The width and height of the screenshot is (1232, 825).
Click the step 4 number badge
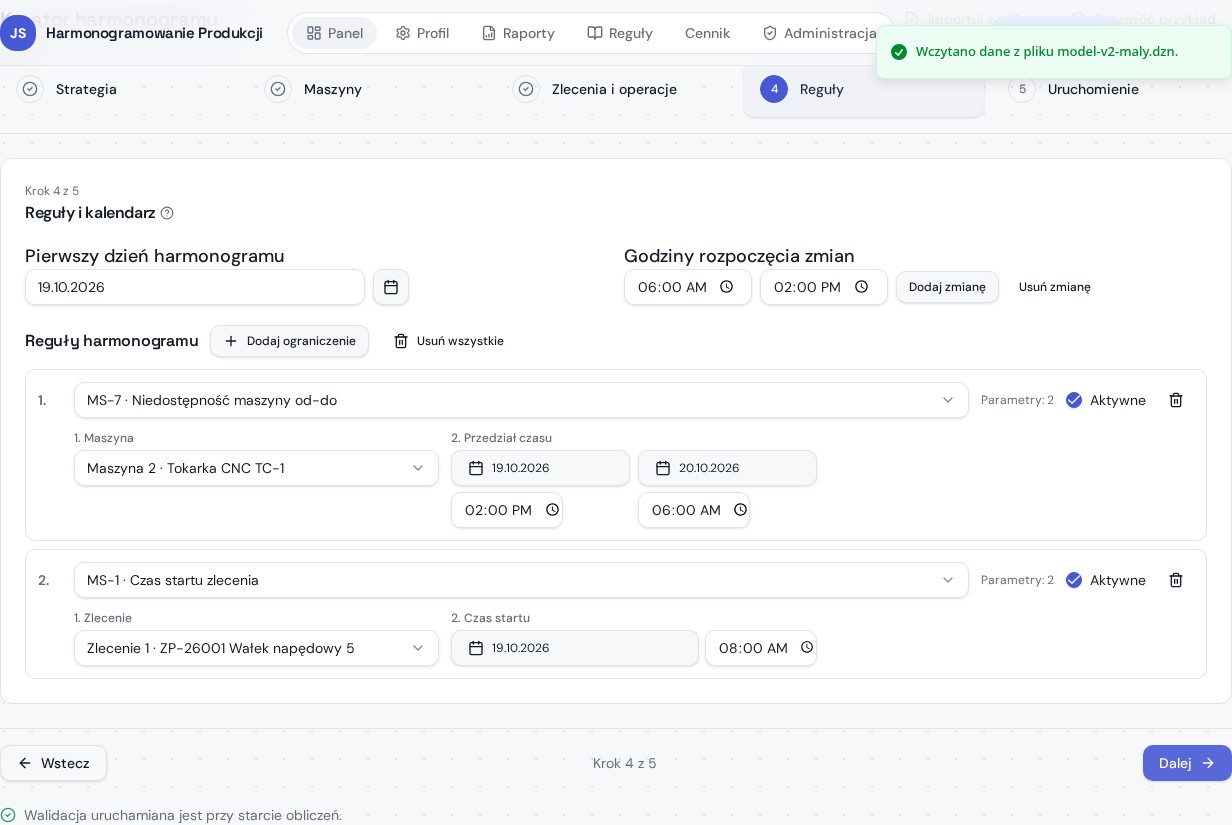774,89
